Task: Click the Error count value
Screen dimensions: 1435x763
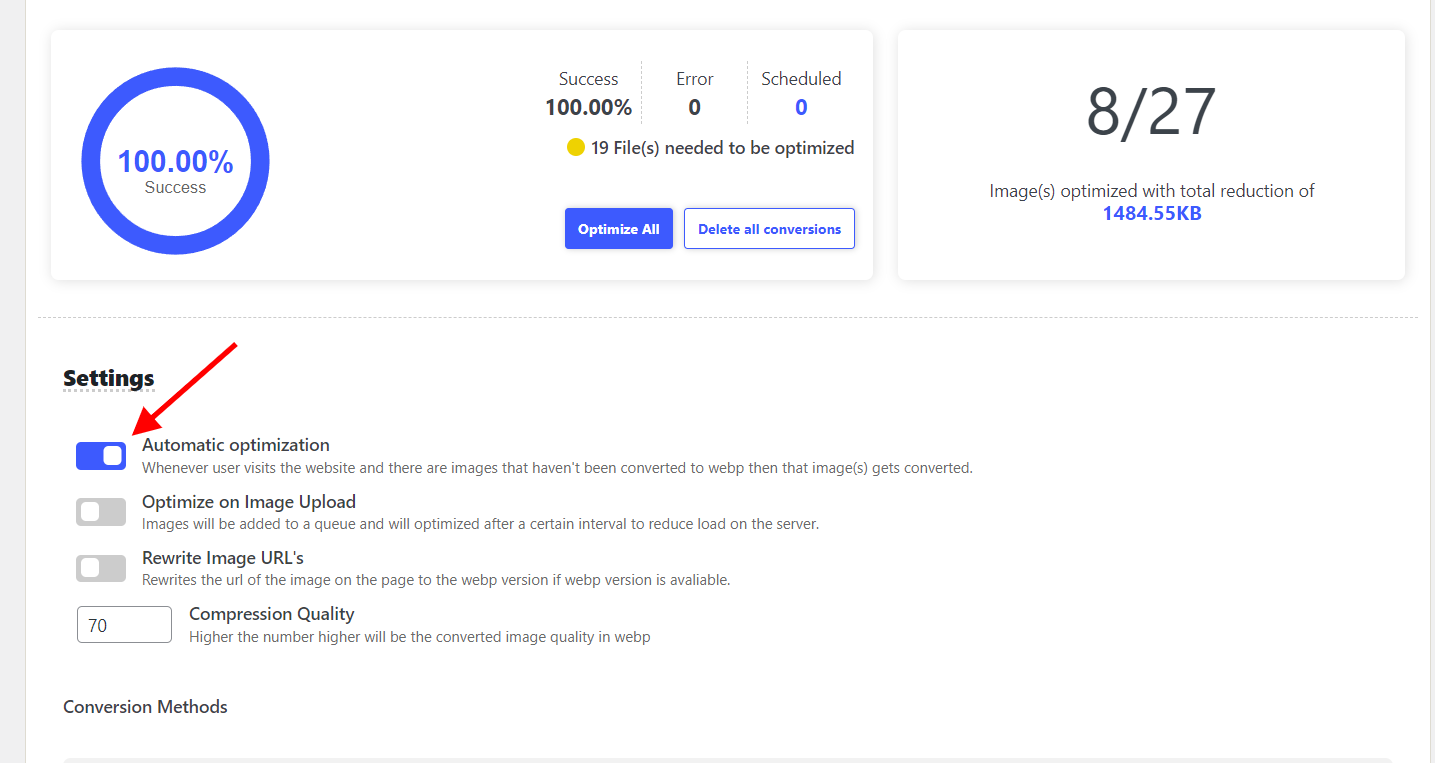Action: tap(694, 107)
